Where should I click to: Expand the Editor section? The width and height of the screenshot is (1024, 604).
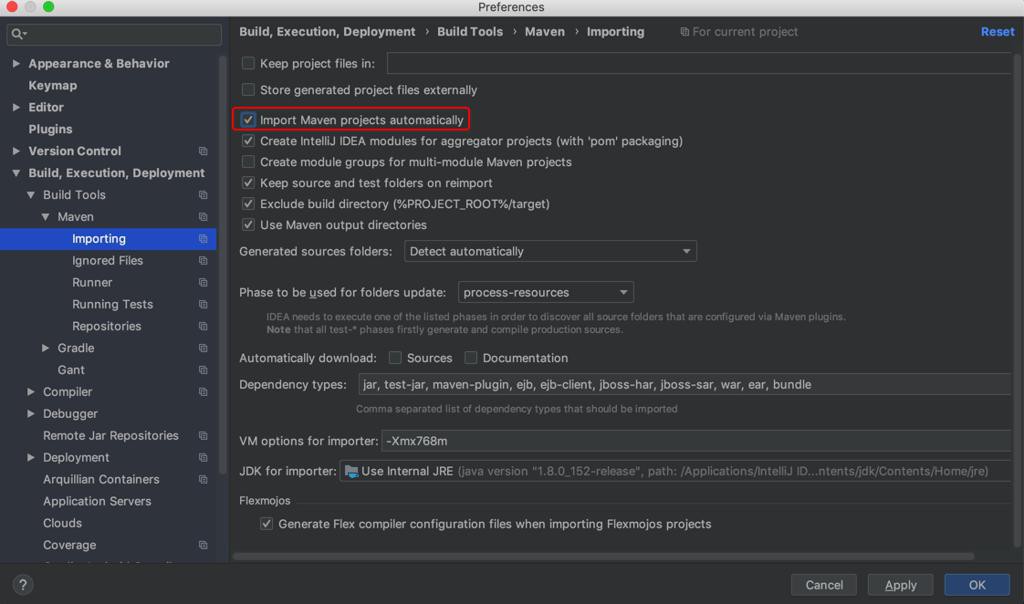click(16, 107)
